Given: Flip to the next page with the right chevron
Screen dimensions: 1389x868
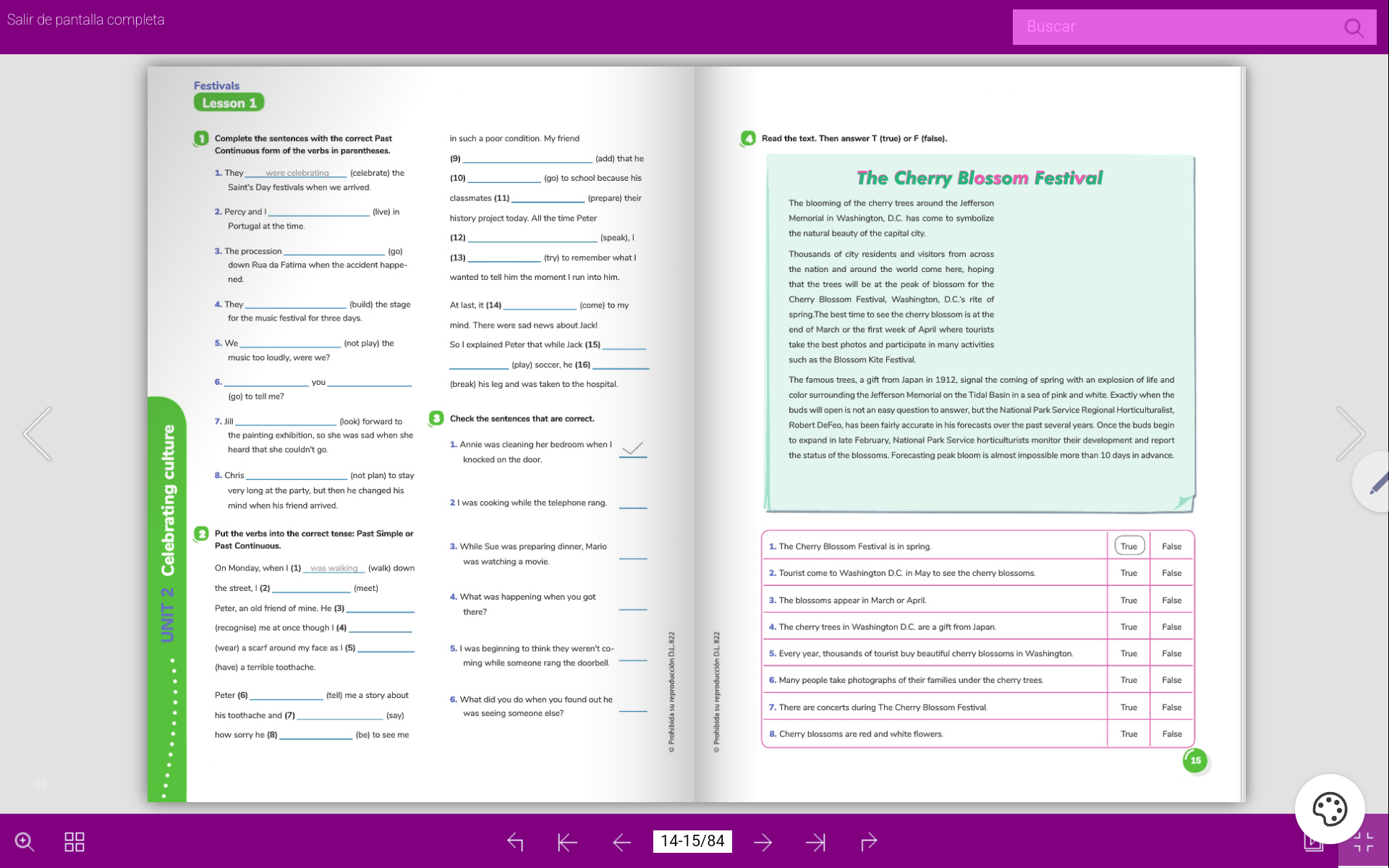Looking at the screenshot, I should point(1350,434).
